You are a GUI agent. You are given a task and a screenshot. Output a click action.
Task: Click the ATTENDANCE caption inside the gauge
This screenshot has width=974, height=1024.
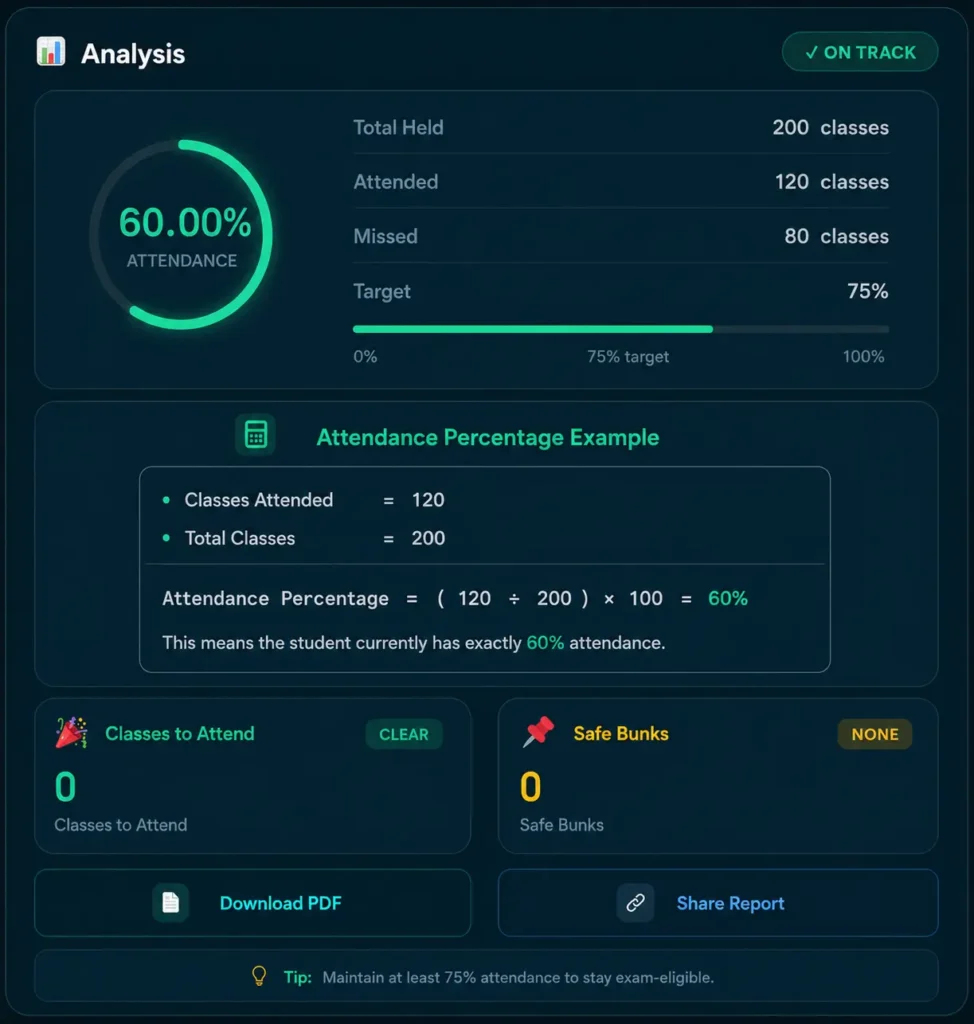click(x=182, y=261)
